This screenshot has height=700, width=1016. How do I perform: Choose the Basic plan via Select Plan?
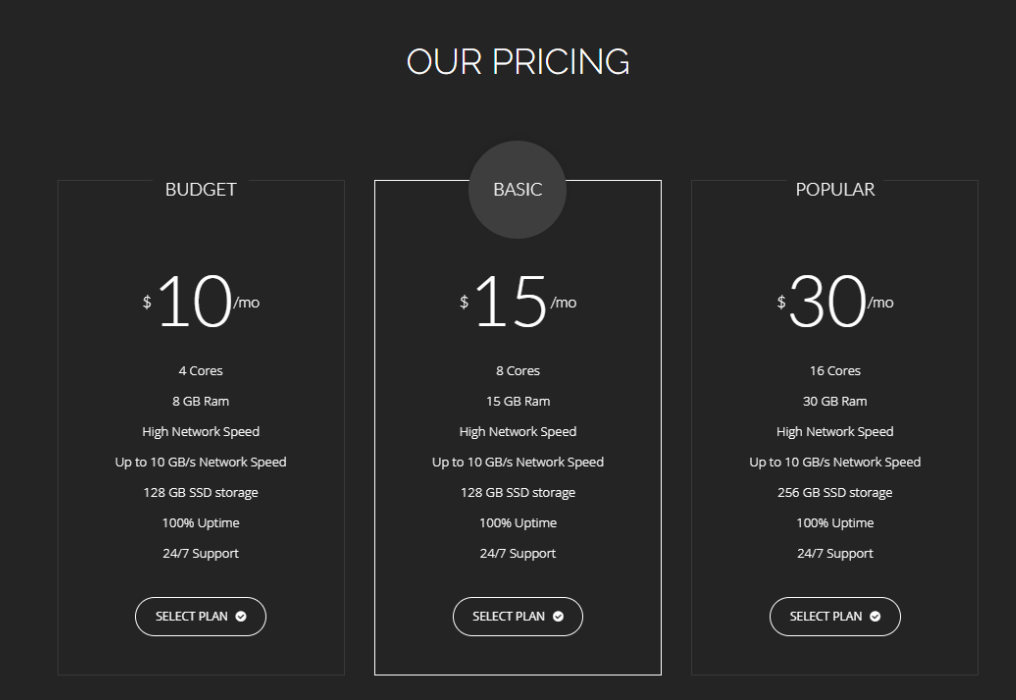coord(518,616)
